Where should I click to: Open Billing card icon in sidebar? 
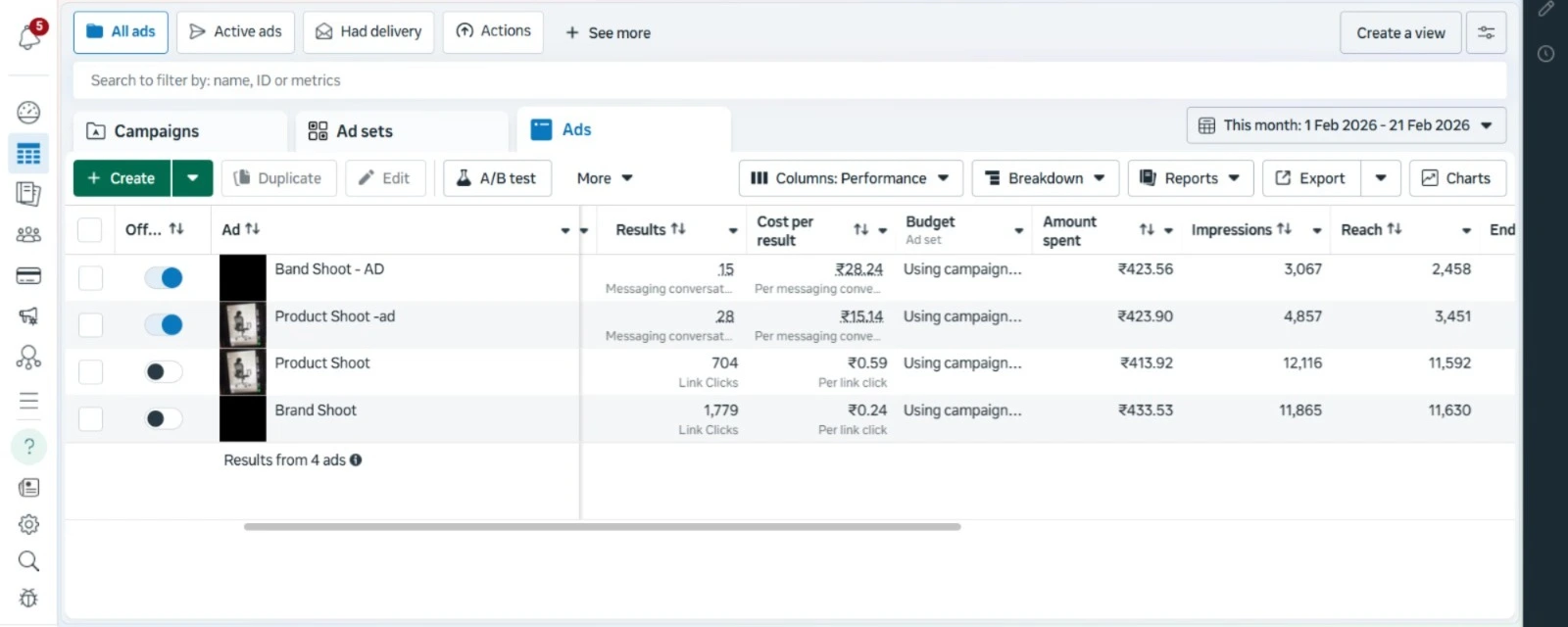point(29,276)
